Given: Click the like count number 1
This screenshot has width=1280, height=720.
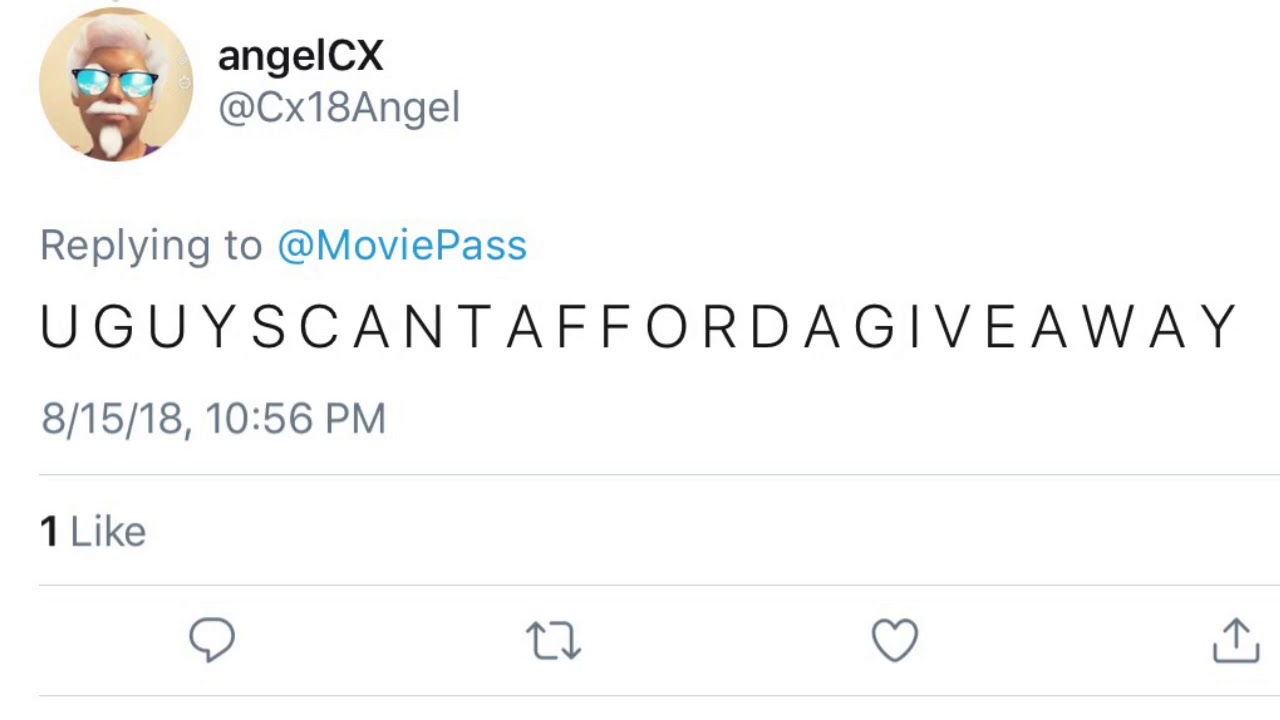Looking at the screenshot, I should (x=49, y=531).
